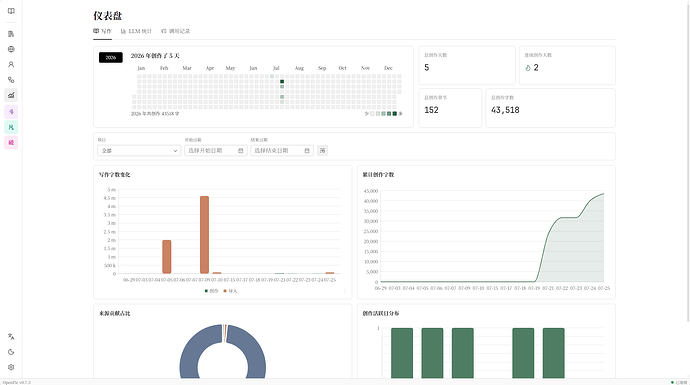Viewport: 690px width, 385px height.
Task: Open the end date picker field
Action: [x=282, y=150]
